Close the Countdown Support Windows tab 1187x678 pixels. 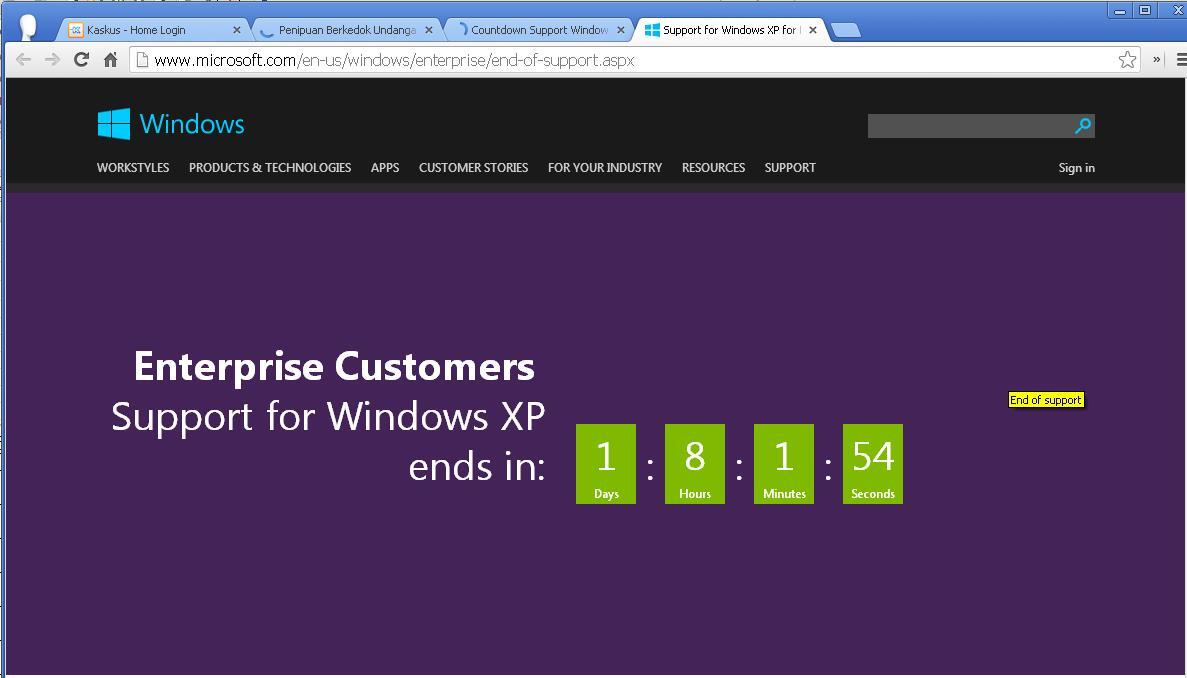tap(622, 30)
